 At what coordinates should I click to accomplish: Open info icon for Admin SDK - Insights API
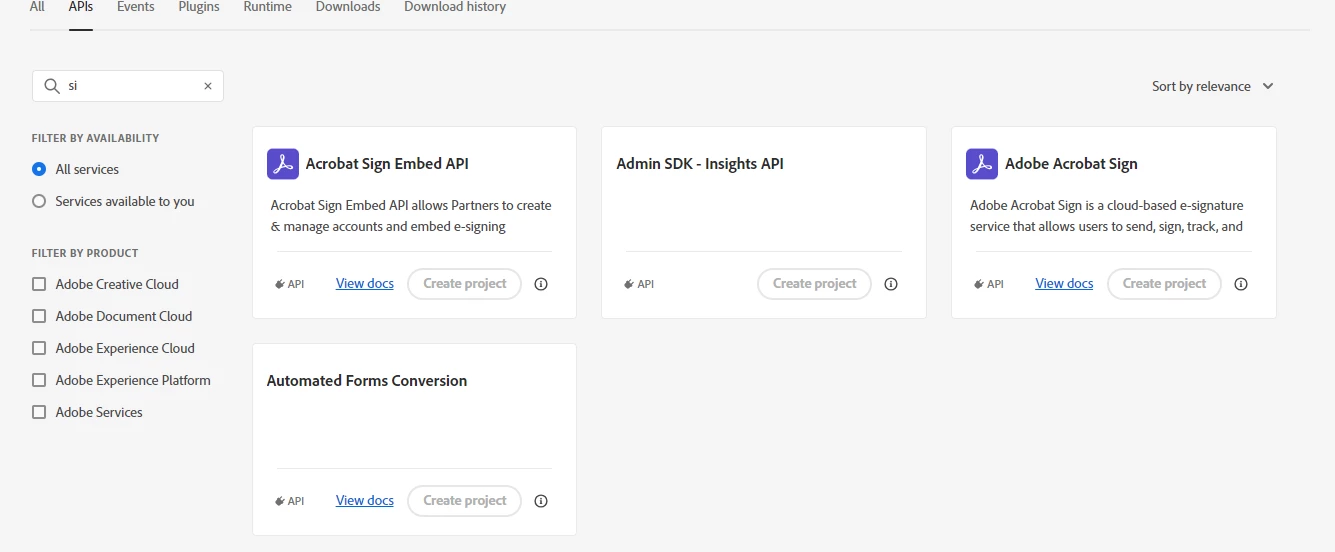pos(891,284)
